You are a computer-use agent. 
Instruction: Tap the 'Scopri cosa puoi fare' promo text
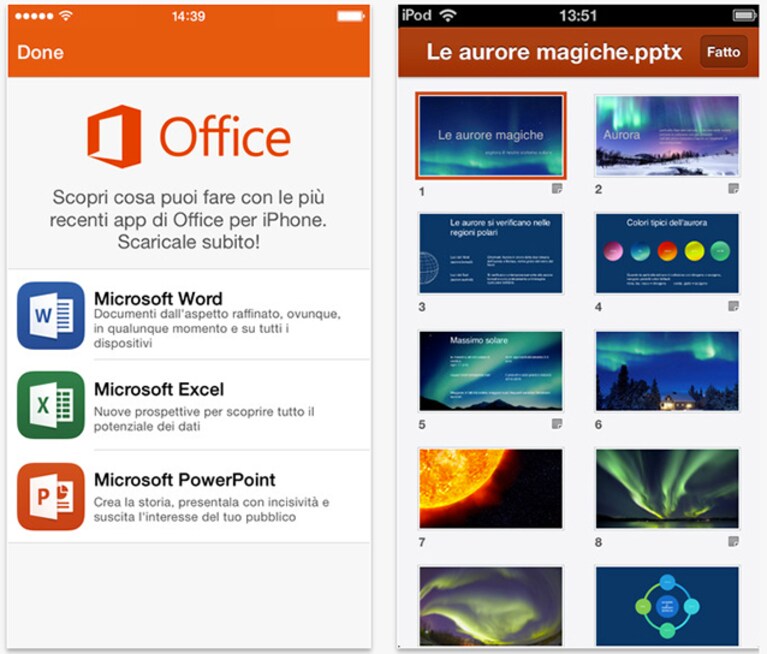[x=188, y=219]
